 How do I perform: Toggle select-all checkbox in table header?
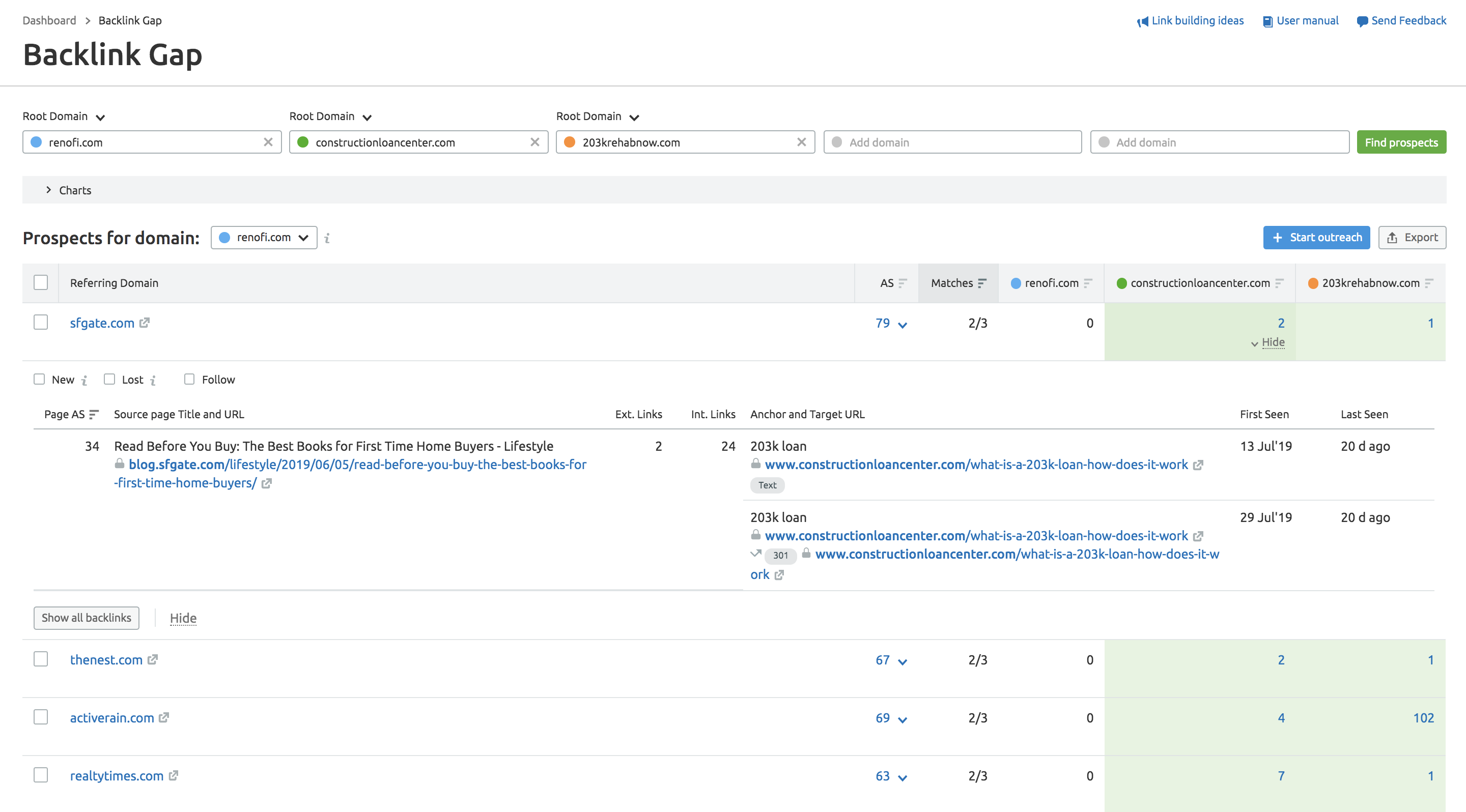(x=40, y=282)
